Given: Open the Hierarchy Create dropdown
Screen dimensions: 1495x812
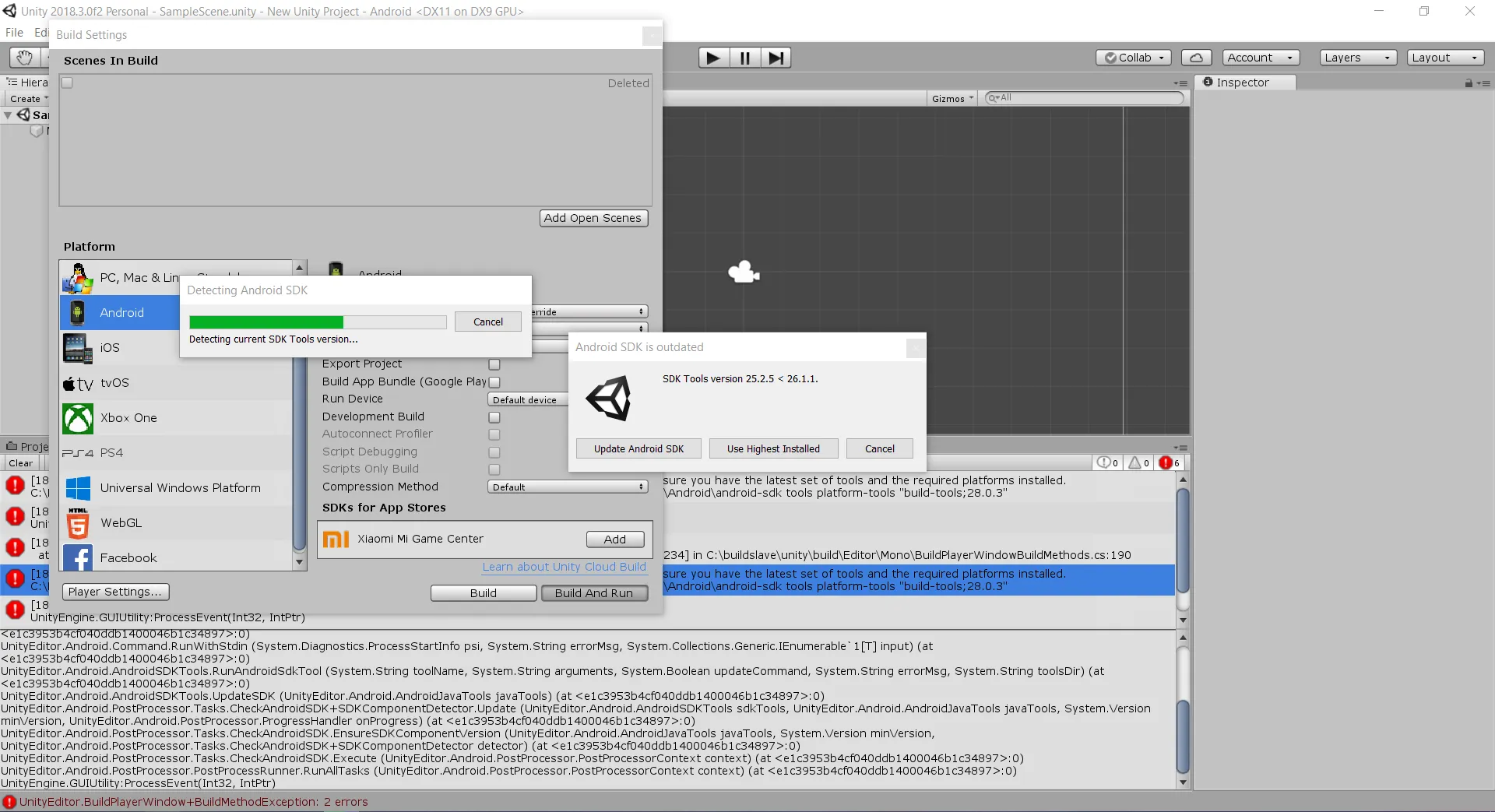Looking at the screenshot, I should pyautogui.click(x=28, y=99).
